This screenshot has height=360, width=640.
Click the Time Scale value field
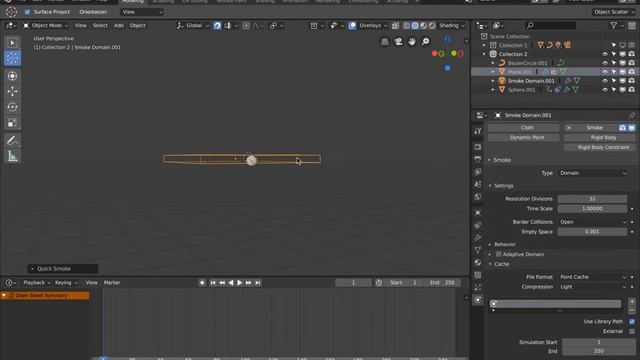coord(592,209)
